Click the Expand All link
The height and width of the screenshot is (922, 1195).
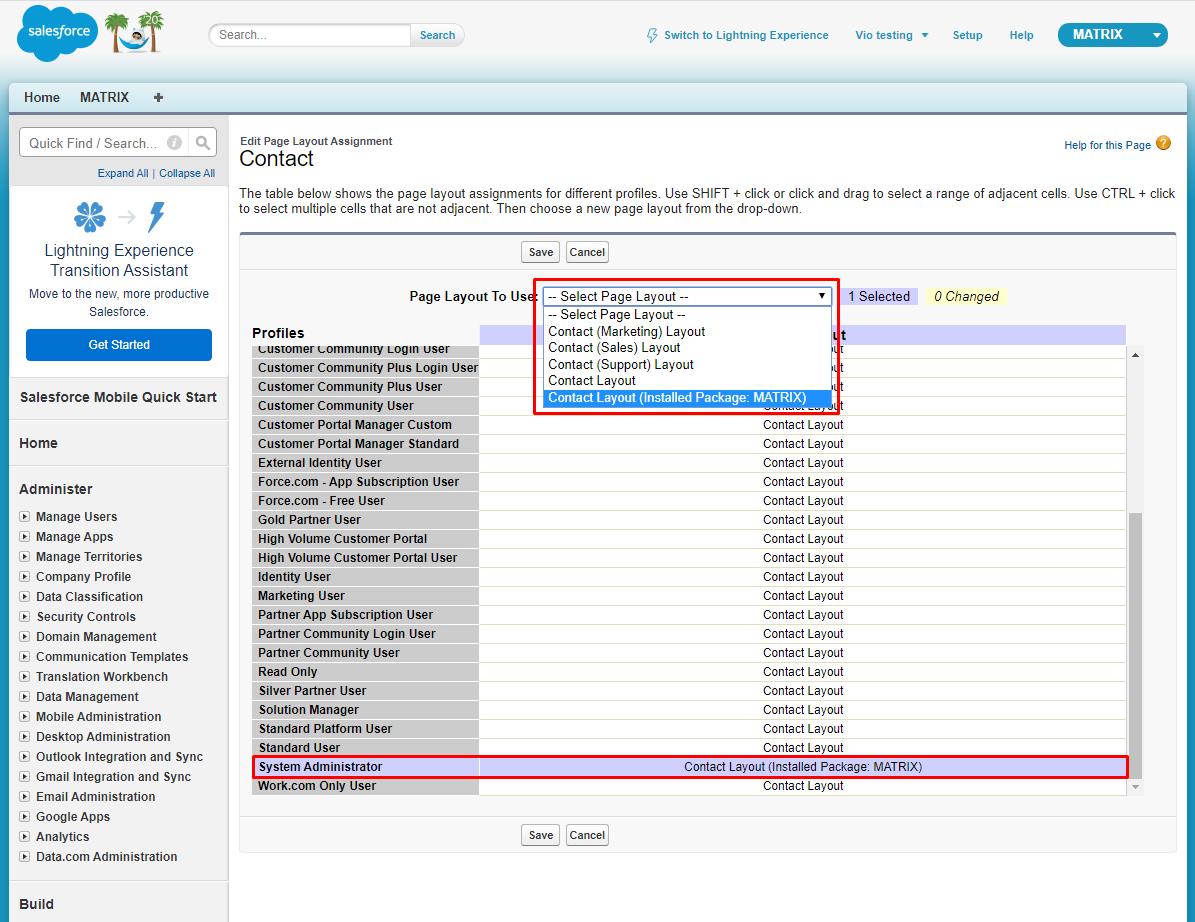point(123,173)
